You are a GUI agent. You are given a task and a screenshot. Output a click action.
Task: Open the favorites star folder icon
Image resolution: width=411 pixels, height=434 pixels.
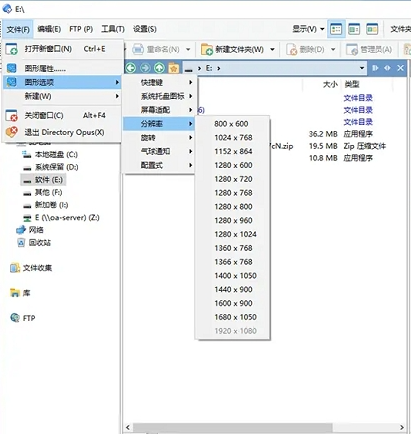(x=173, y=68)
